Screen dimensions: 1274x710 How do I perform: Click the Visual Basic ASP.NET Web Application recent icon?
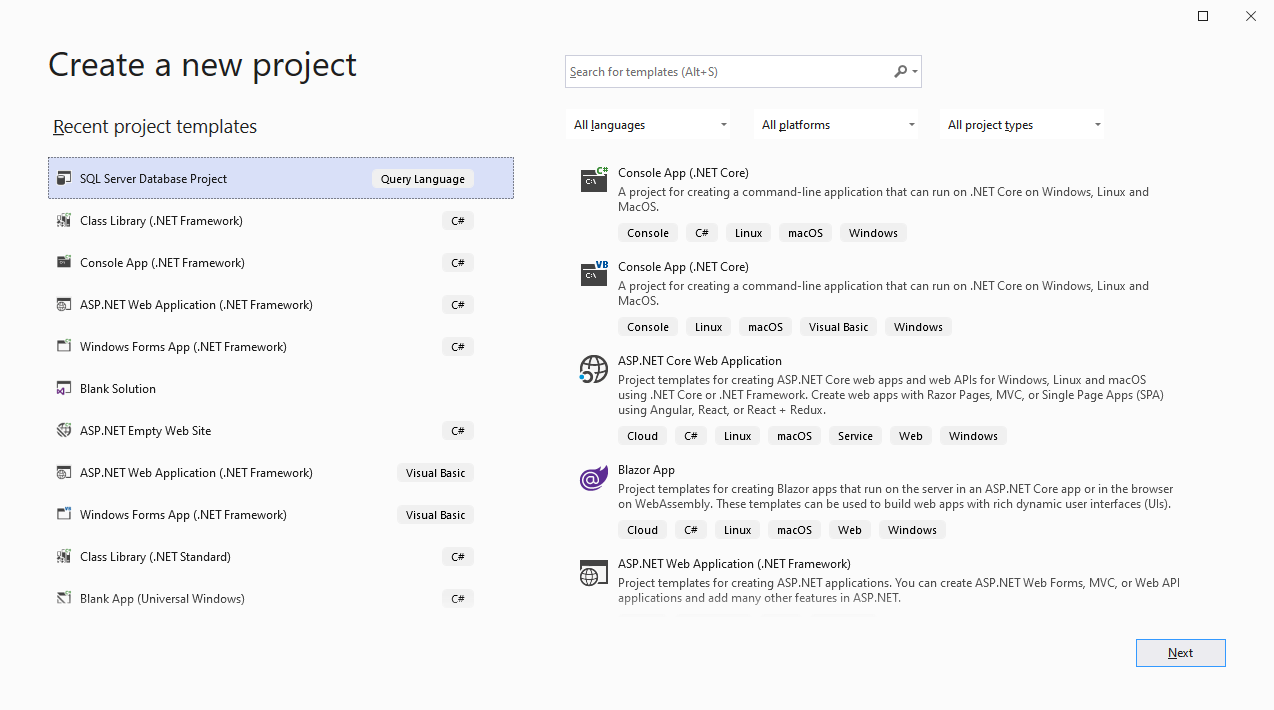point(64,473)
